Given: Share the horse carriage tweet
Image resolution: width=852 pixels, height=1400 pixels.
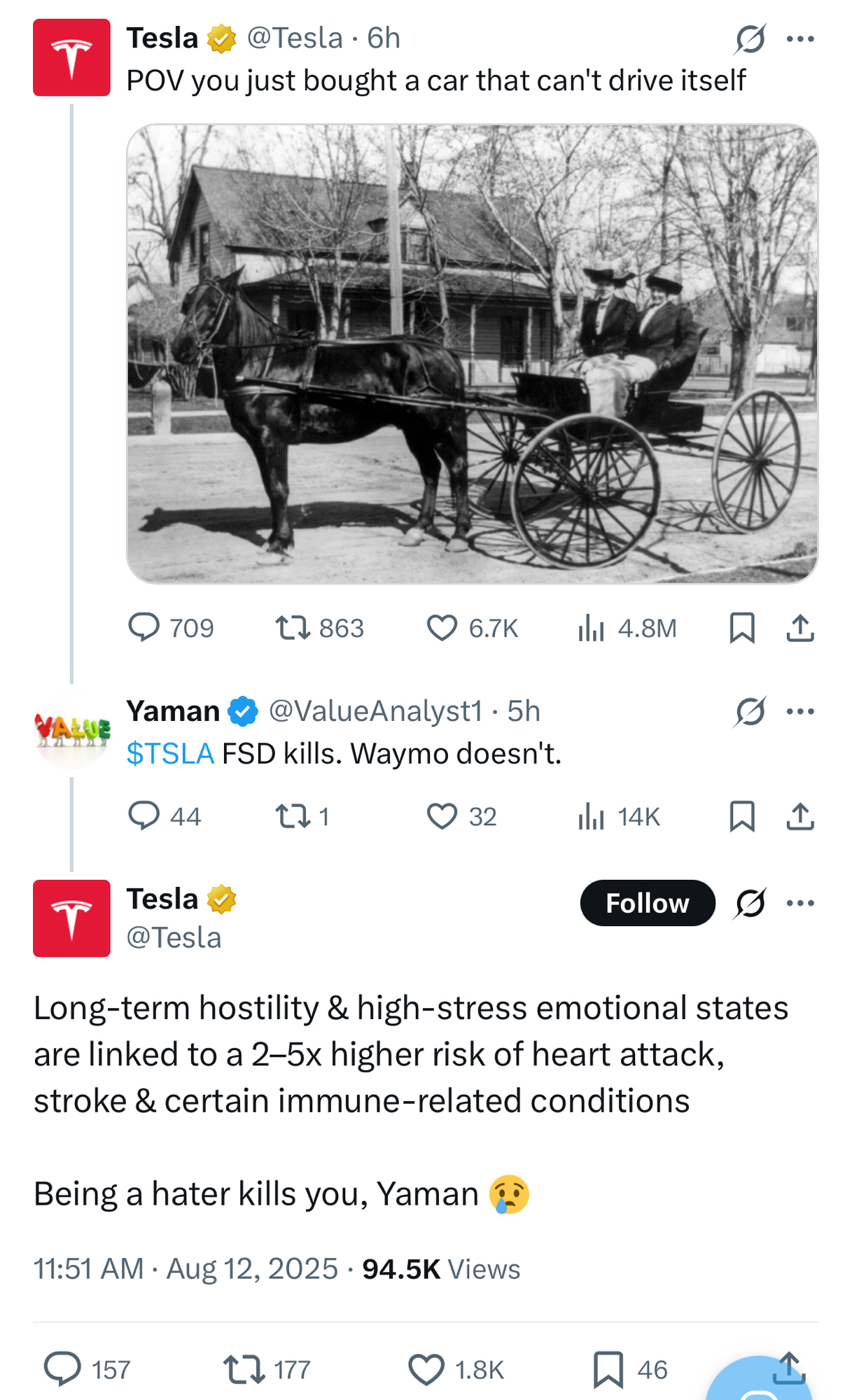Looking at the screenshot, I should 800,628.
